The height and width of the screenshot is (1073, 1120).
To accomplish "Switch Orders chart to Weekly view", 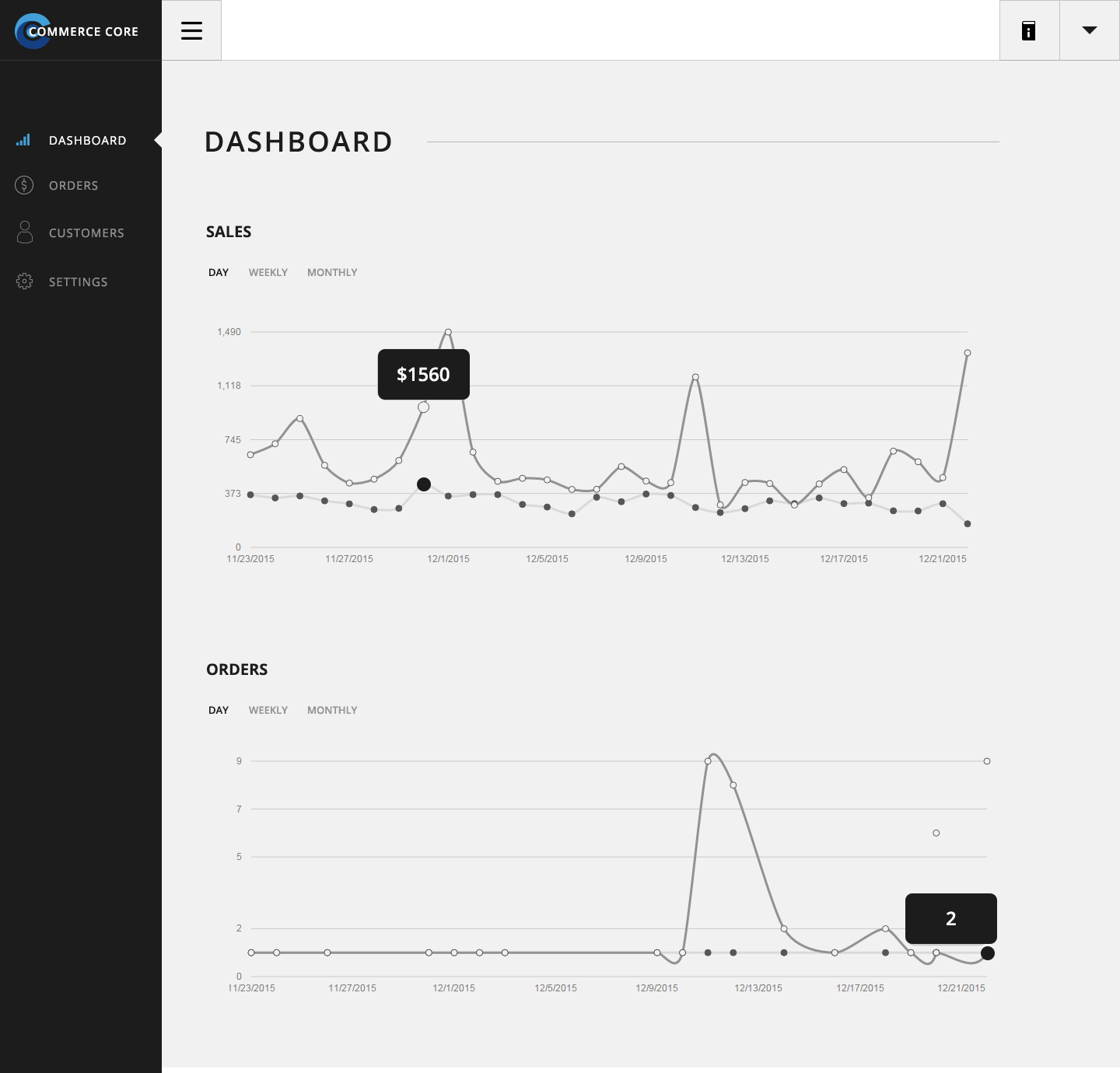I will pos(268,711).
